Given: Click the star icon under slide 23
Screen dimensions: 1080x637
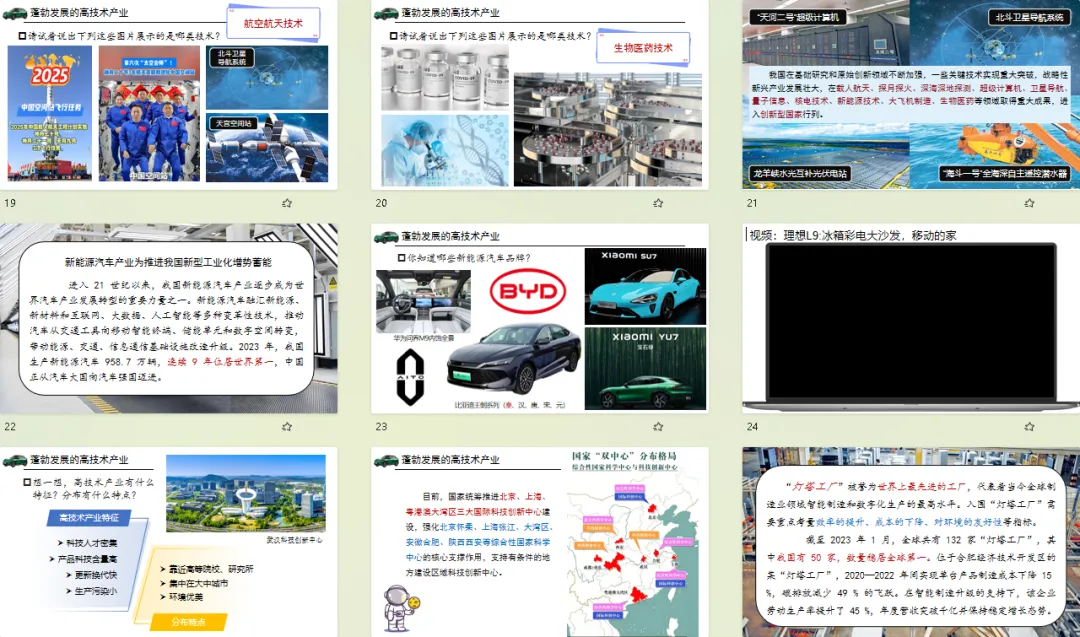Looking at the screenshot, I should tap(658, 427).
